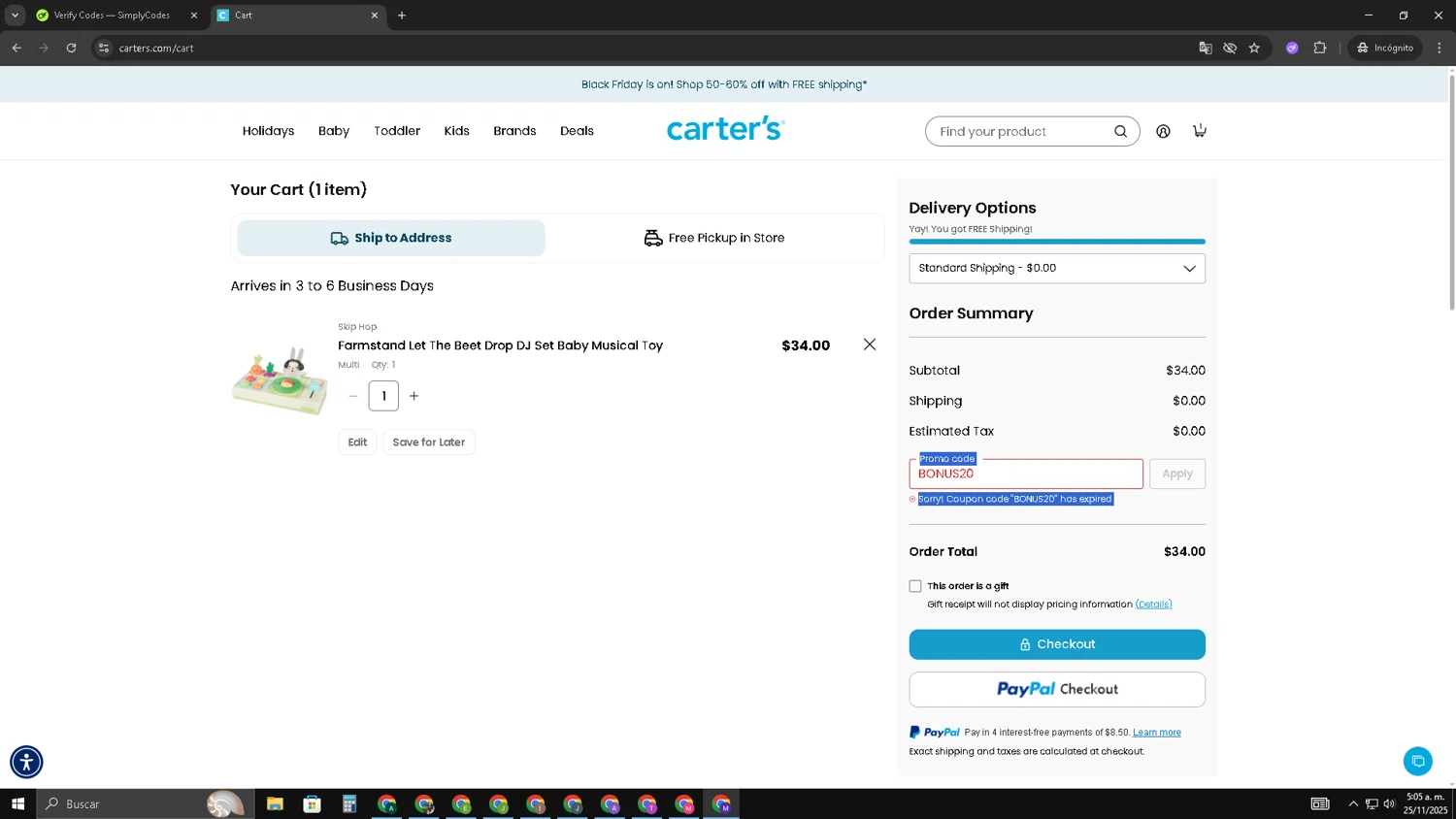The height and width of the screenshot is (819, 1456).
Task: Open the Kids menu
Action: click(x=456, y=131)
